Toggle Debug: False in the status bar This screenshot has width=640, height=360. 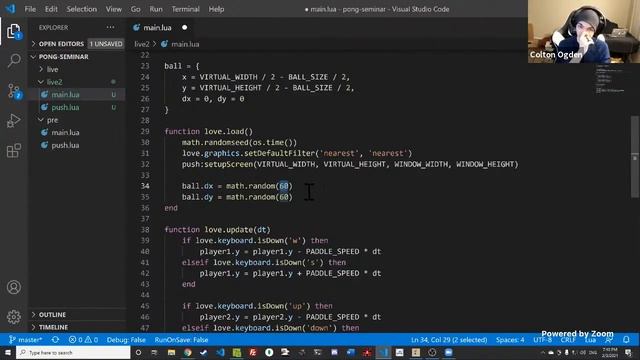click(126, 340)
